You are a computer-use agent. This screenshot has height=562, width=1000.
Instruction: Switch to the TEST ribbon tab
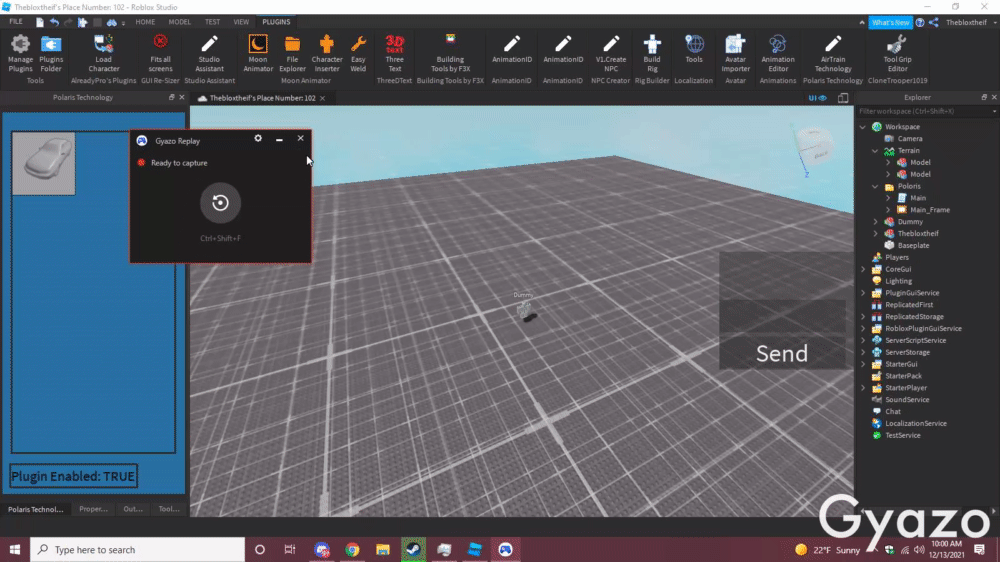tap(212, 22)
